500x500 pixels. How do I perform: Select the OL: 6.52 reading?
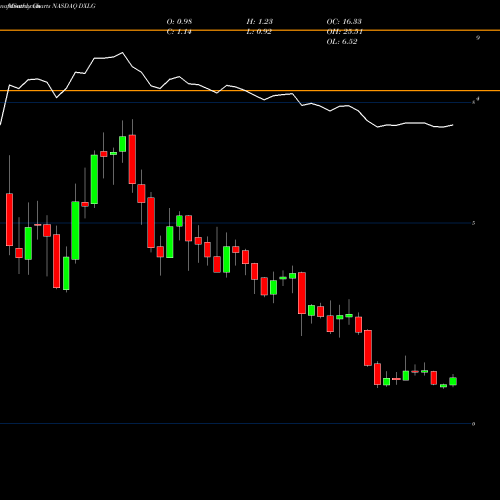[342, 42]
